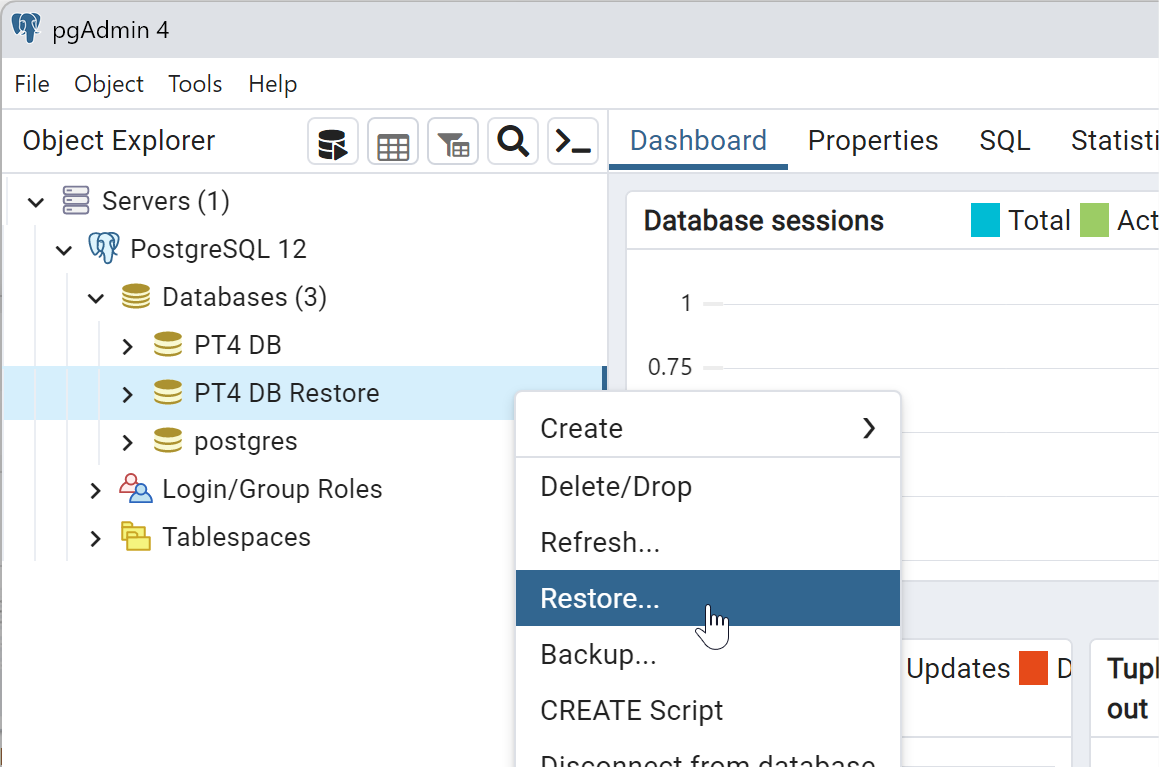The image size is (1159, 767).
Task: Expand Login/Group Roles node
Action: coord(95,490)
